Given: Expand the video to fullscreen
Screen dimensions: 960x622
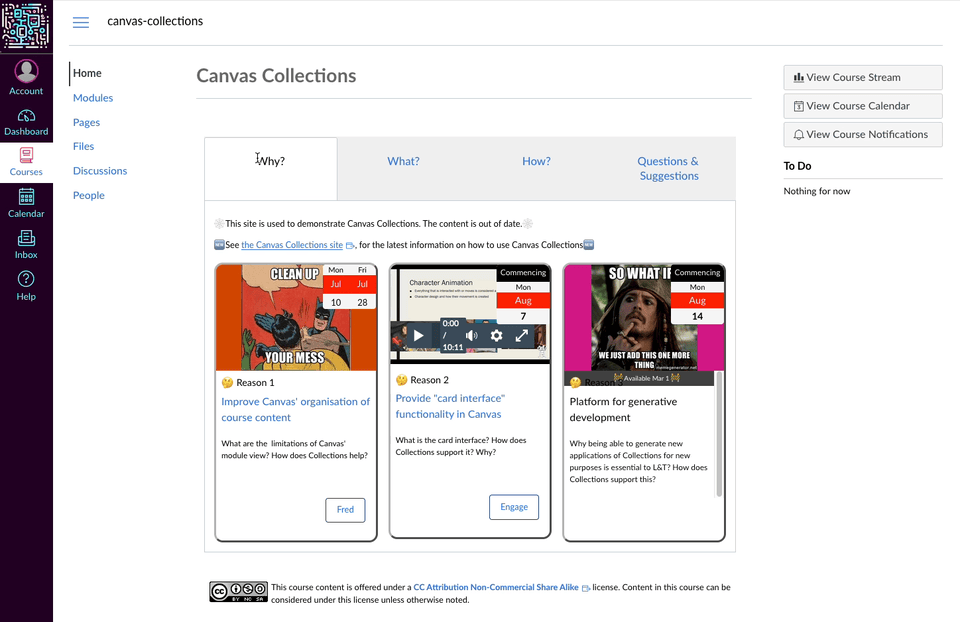Looking at the screenshot, I should (522, 335).
